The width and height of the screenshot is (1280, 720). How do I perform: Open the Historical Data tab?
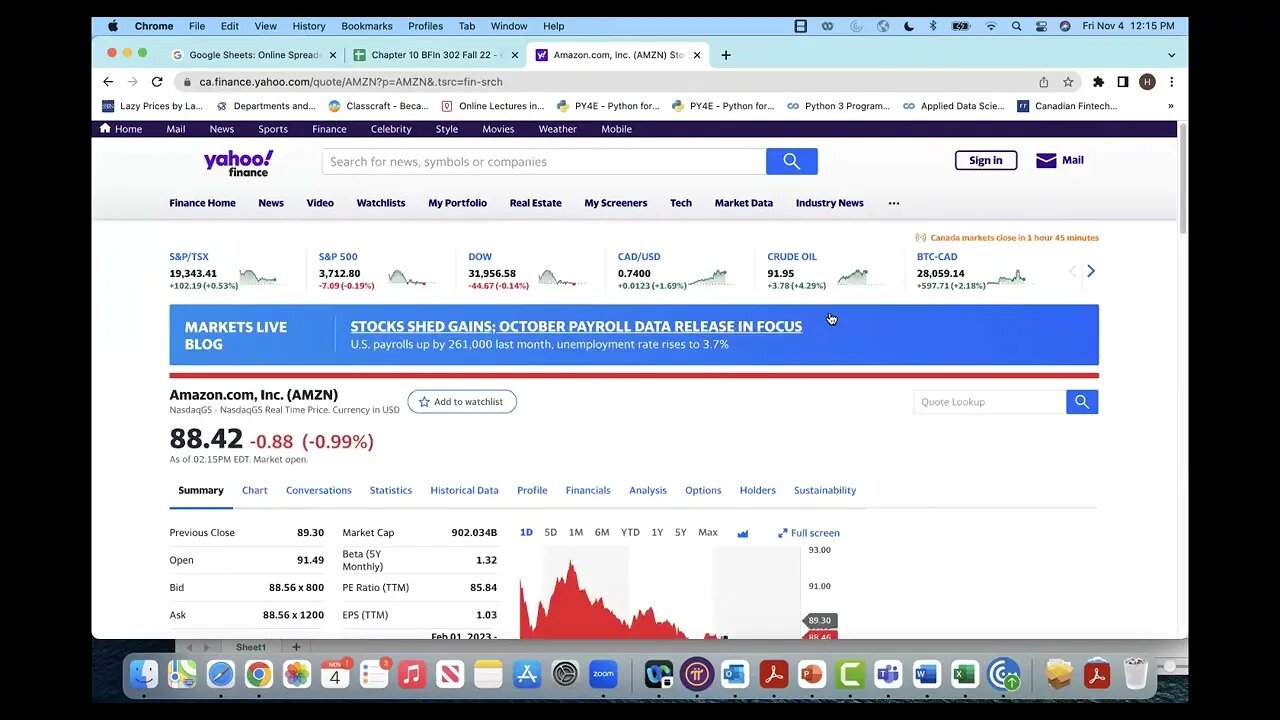point(464,491)
